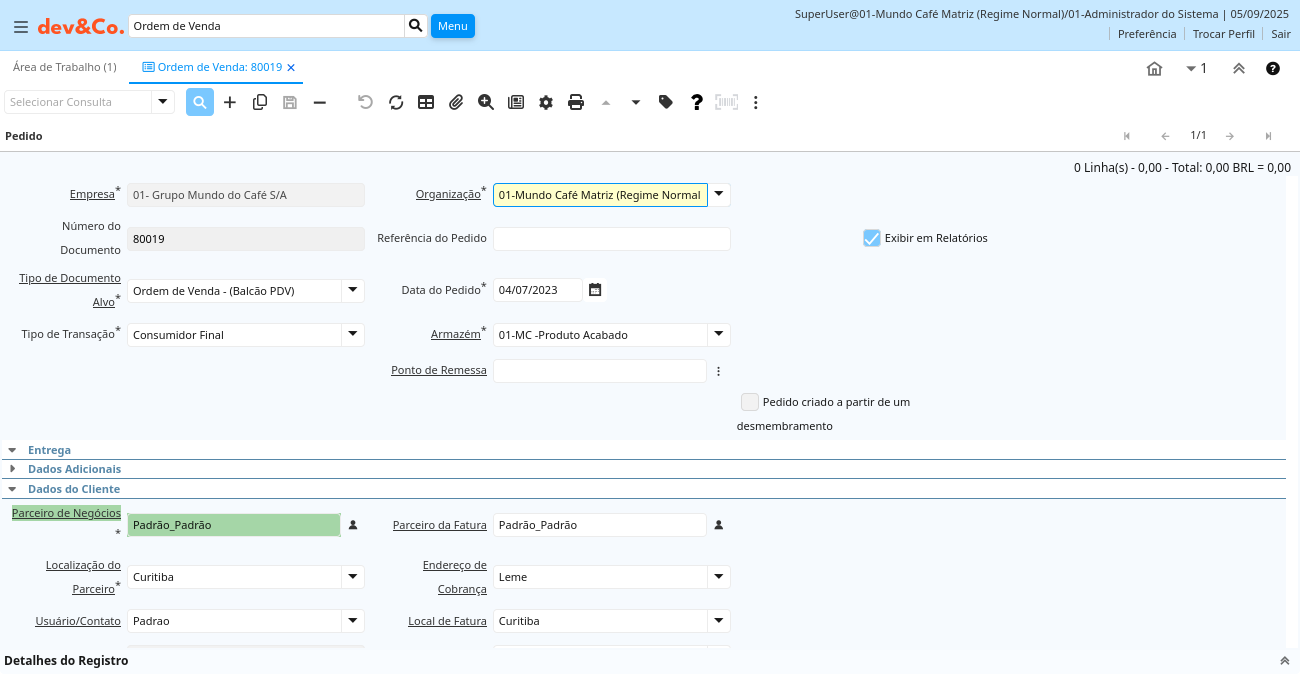Toggle grid view icon
This screenshot has width=1300, height=674.
click(426, 102)
